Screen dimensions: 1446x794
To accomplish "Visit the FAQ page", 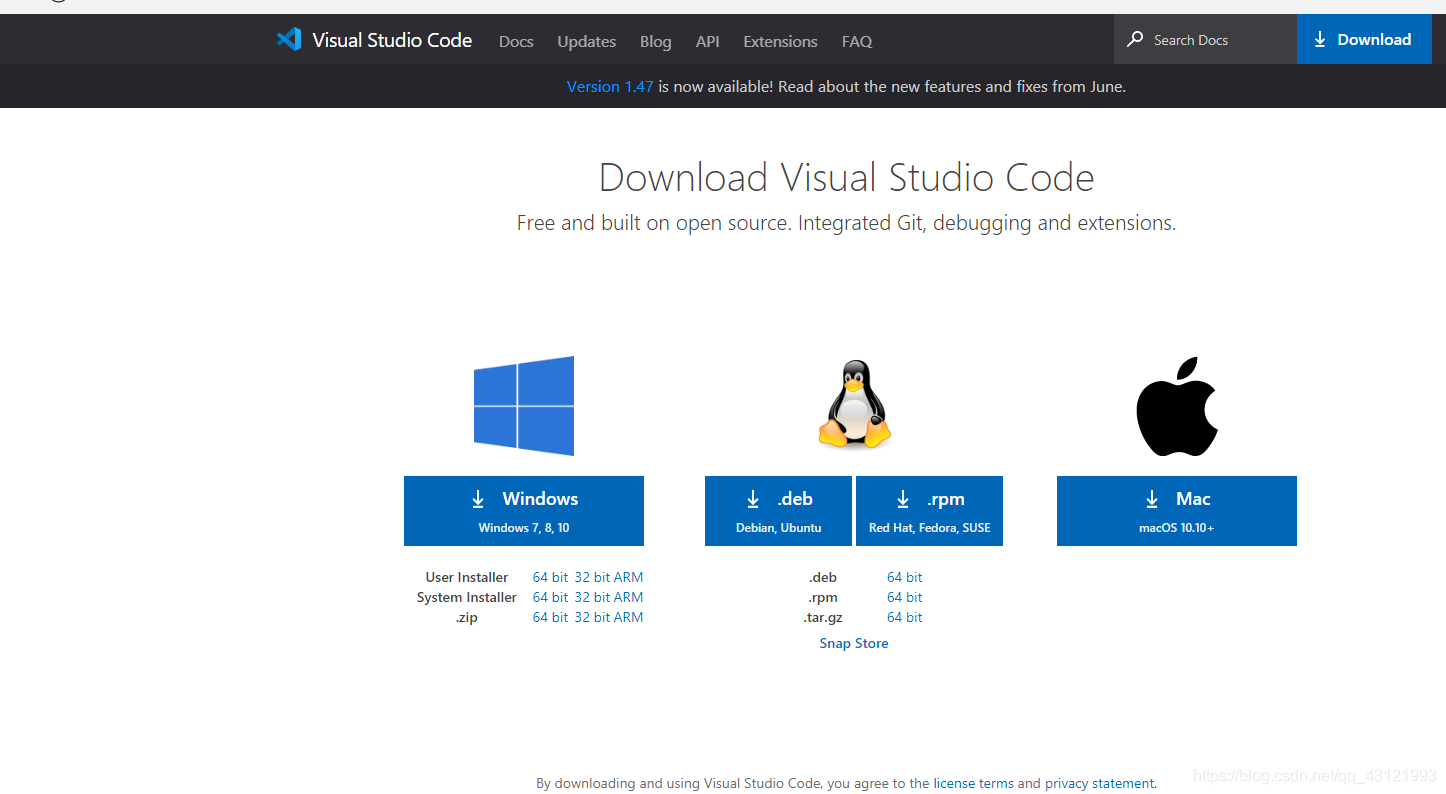I will coord(857,41).
